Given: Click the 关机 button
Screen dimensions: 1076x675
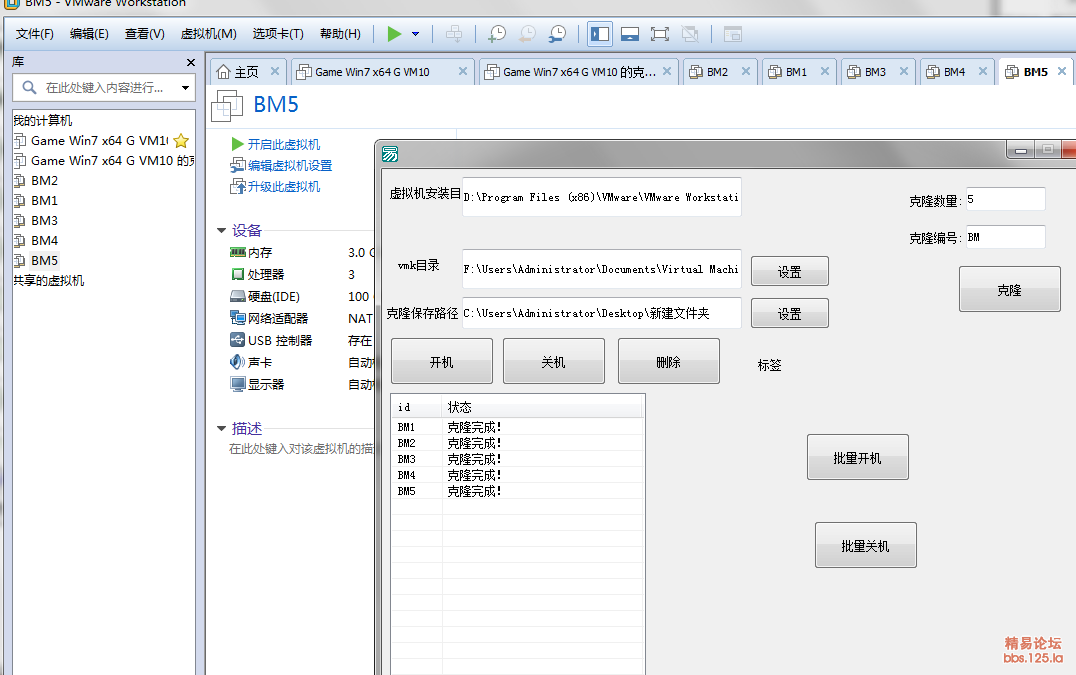Looking at the screenshot, I should (554, 362).
